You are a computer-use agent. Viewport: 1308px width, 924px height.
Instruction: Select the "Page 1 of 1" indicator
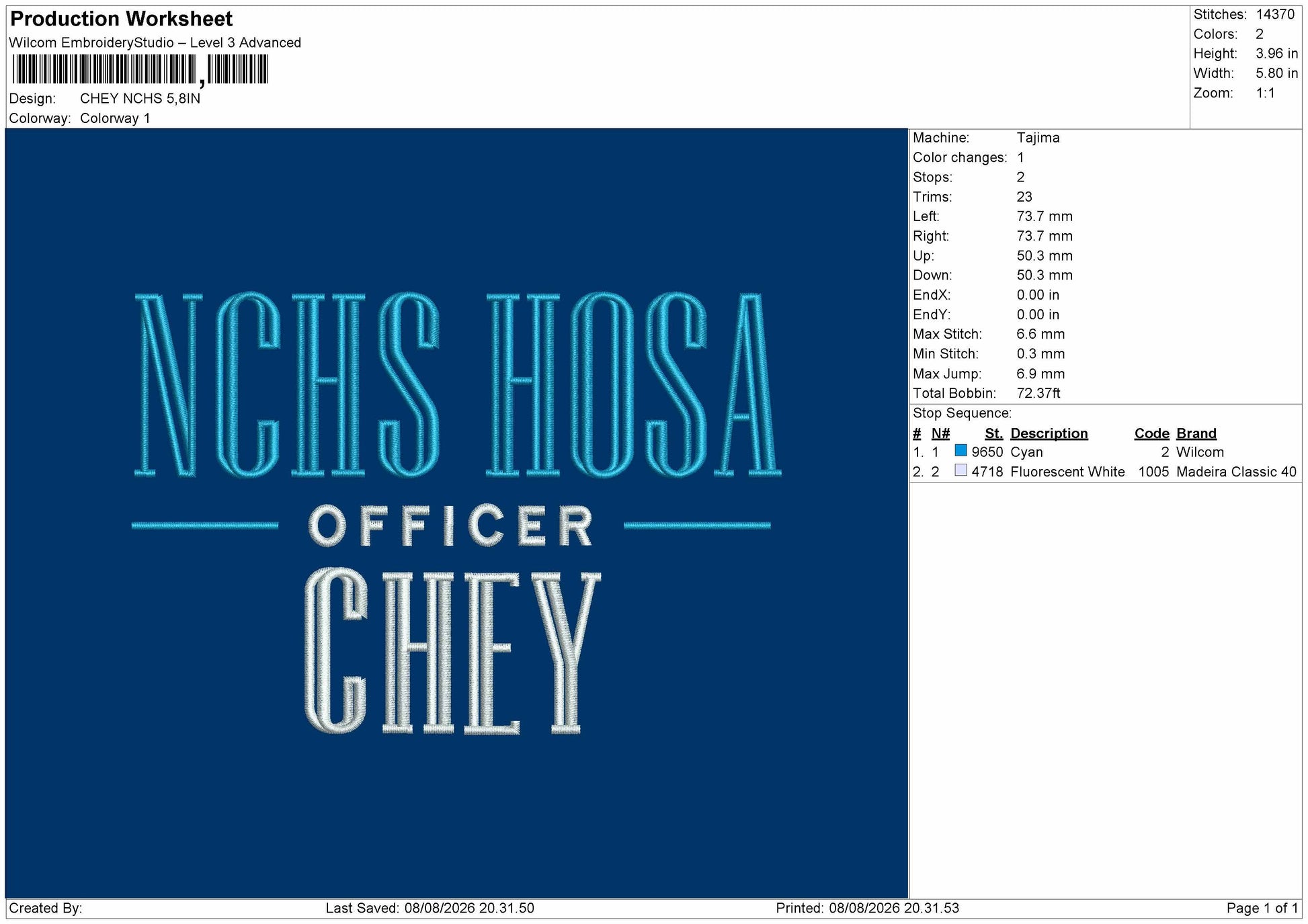coord(1262,909)
